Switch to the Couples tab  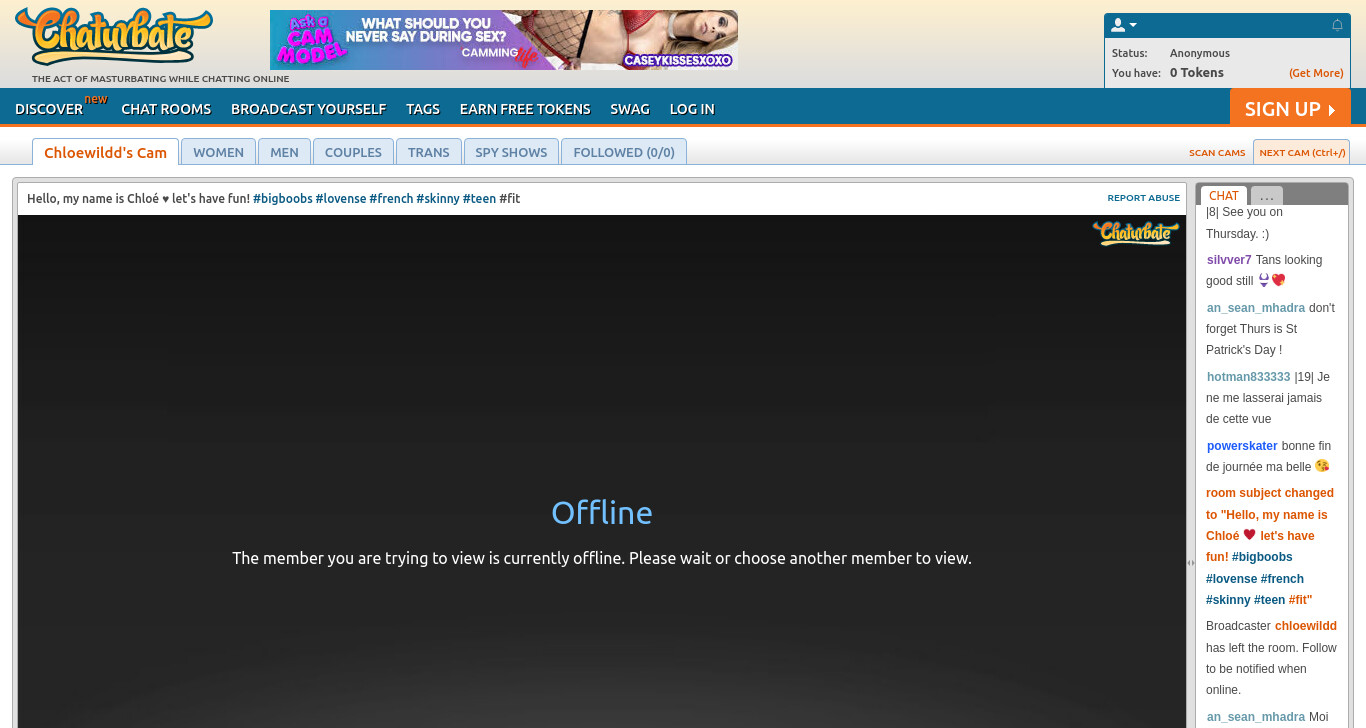pyautogui.click(x=353, y=152)
